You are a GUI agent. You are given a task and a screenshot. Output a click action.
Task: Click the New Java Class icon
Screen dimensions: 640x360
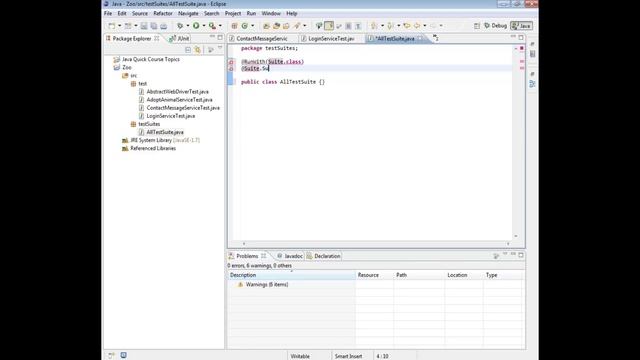pos(244,26)
